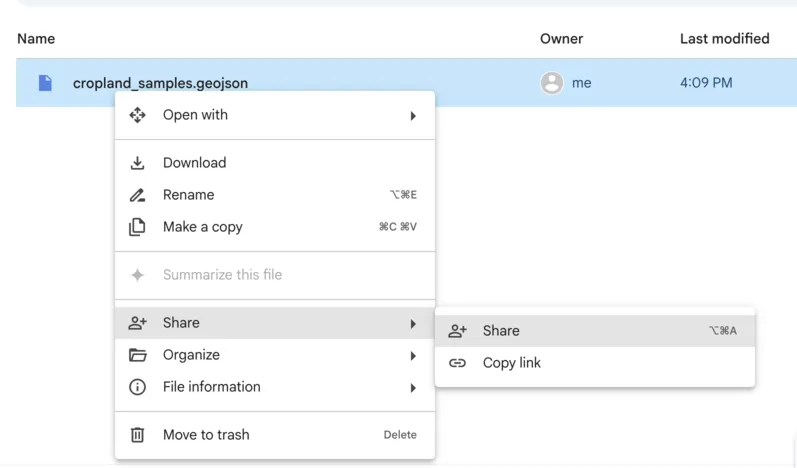Screen dimensions: 797x468
Task: Click the folder icon beside Organize
Action: tap(138, 355)
